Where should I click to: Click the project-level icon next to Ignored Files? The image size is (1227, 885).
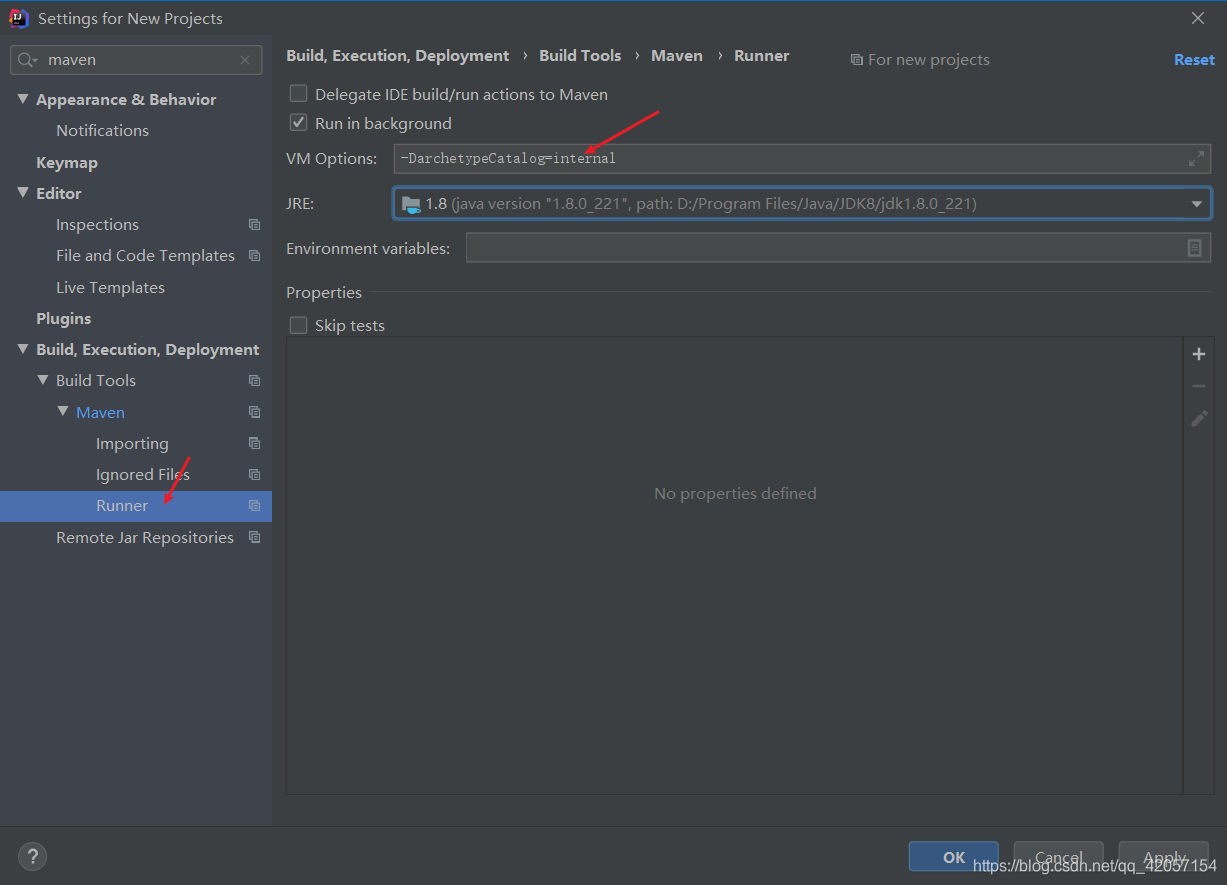pyautogui.click(x=254, y=474)
